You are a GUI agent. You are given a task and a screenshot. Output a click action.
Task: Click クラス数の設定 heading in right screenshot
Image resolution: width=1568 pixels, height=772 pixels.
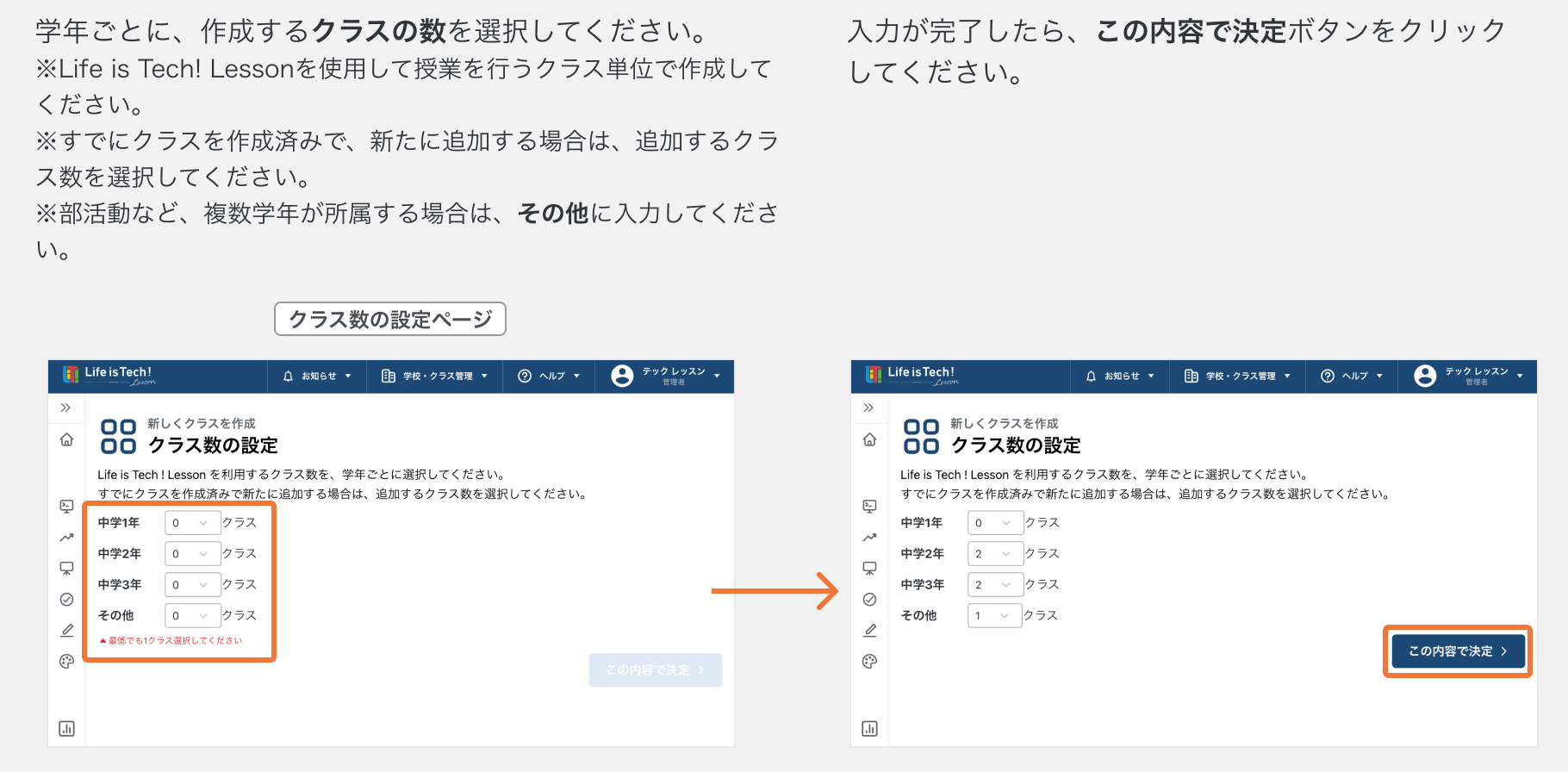(x=1016, y=445)
